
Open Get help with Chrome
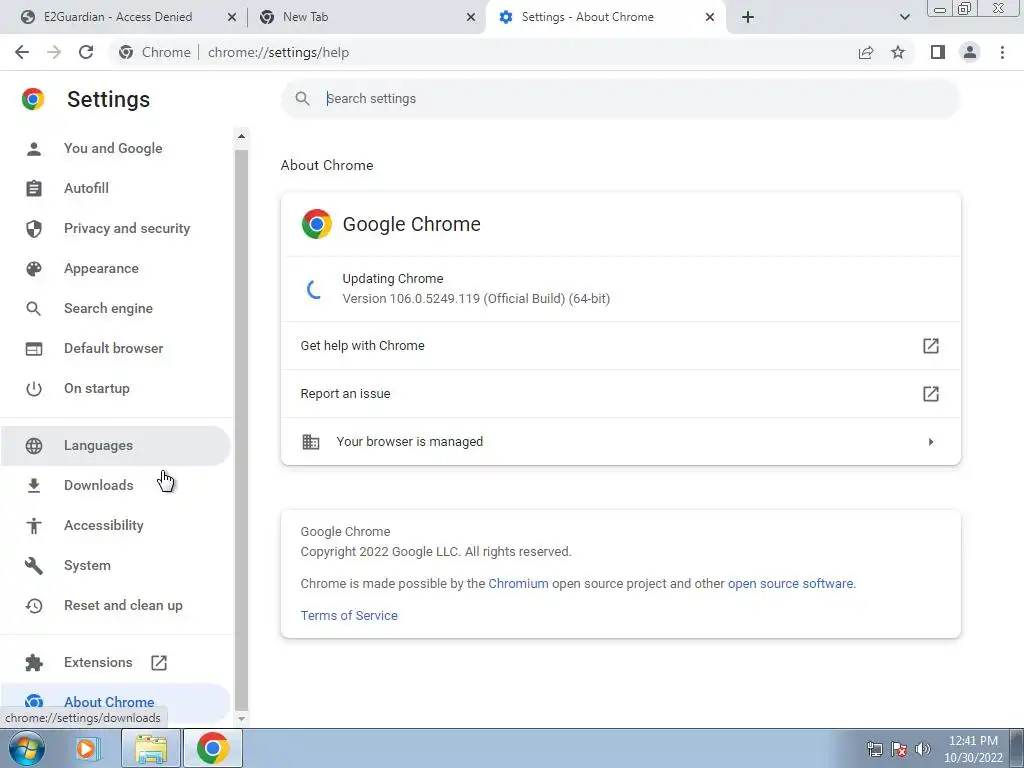(x=620, y=345)
